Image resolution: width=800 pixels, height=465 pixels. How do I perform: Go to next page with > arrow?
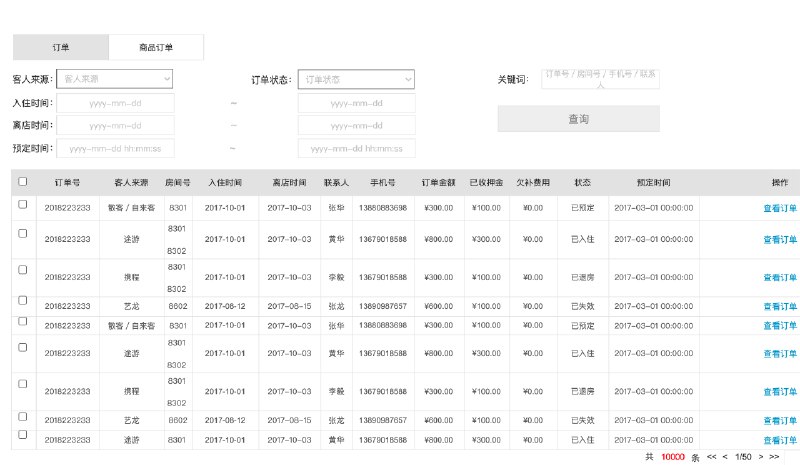click(761, 457)
